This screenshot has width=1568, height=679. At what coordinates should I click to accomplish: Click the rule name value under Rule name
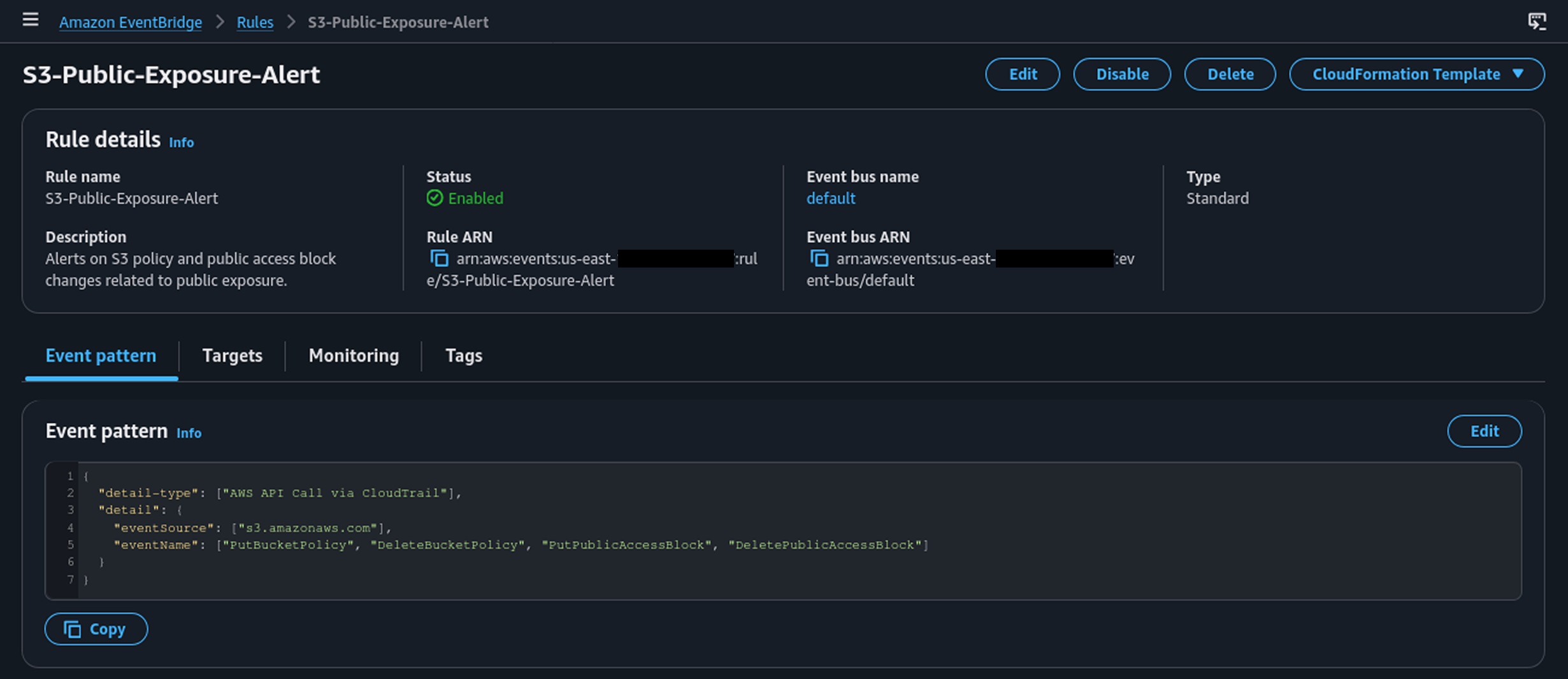pos(131,198)
